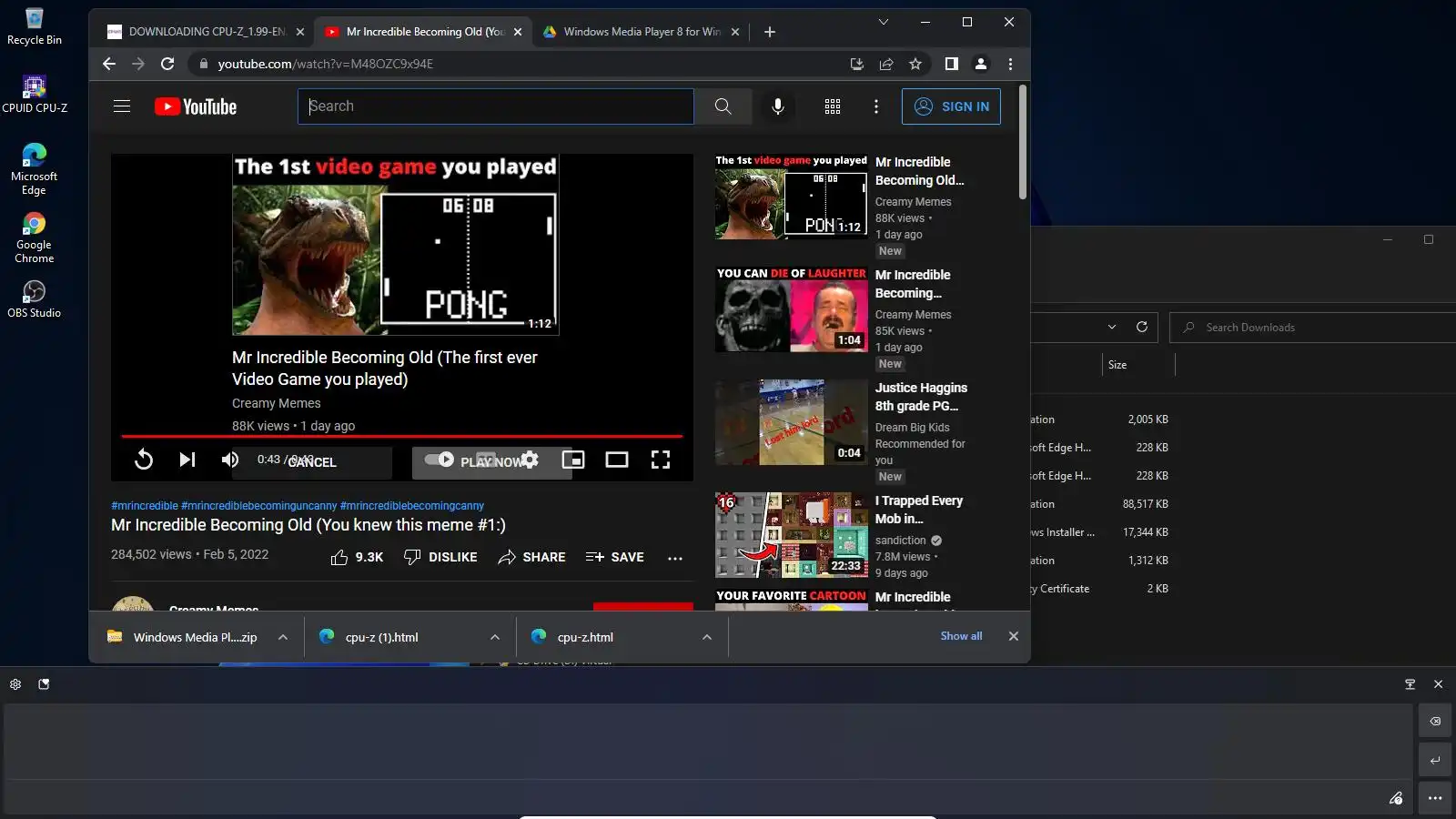
Task: Close the Chrome downloads bar
Action: [x=1014, y=636]
